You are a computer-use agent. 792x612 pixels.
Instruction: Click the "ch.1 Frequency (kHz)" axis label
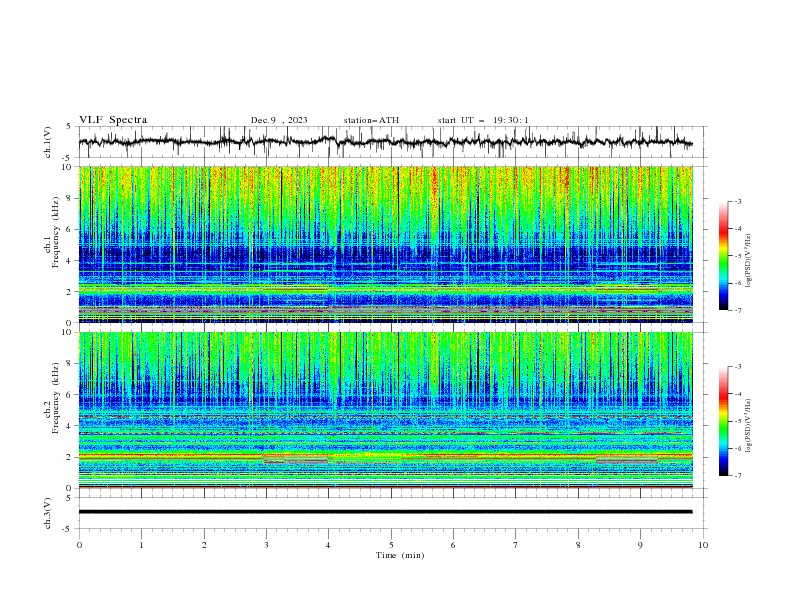coord(52,233)
